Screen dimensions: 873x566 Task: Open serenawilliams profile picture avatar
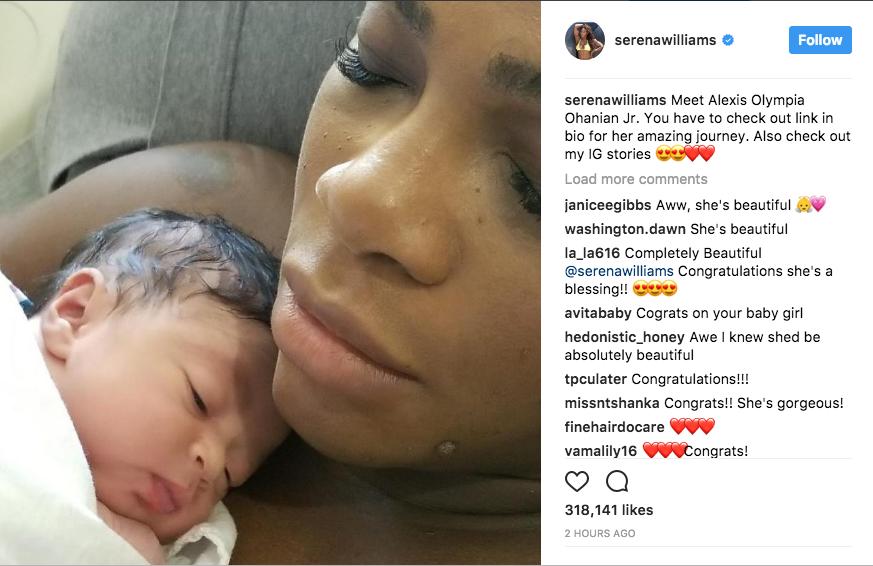click(x=585, y=41)
